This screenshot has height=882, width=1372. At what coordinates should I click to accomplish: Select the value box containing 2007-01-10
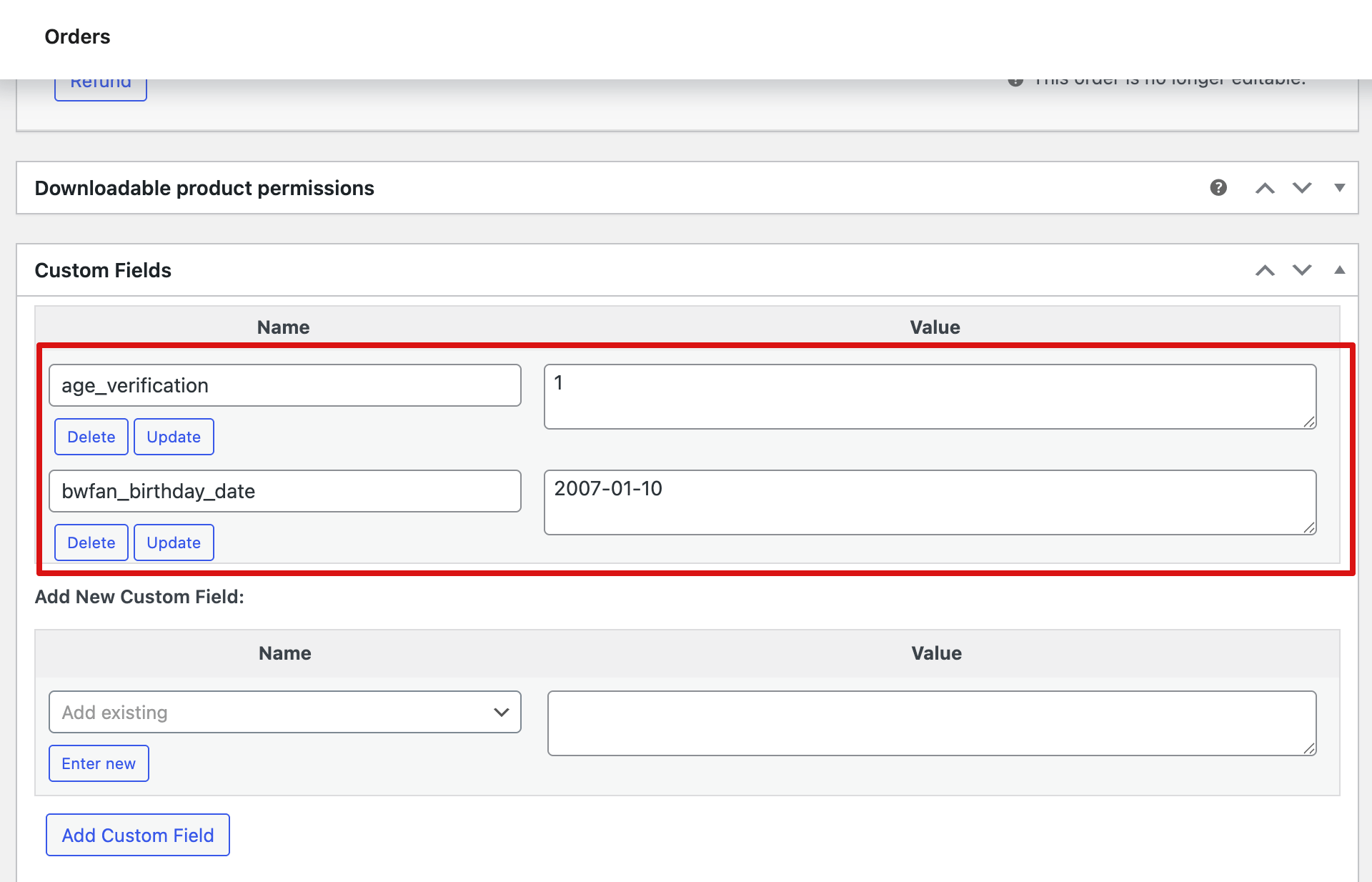(929, 502)
